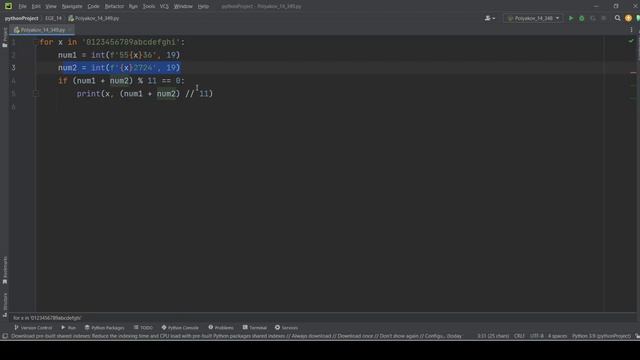Open the Problems tool window
The height and width of the screenshot is (360, 640).
(221, 328)
